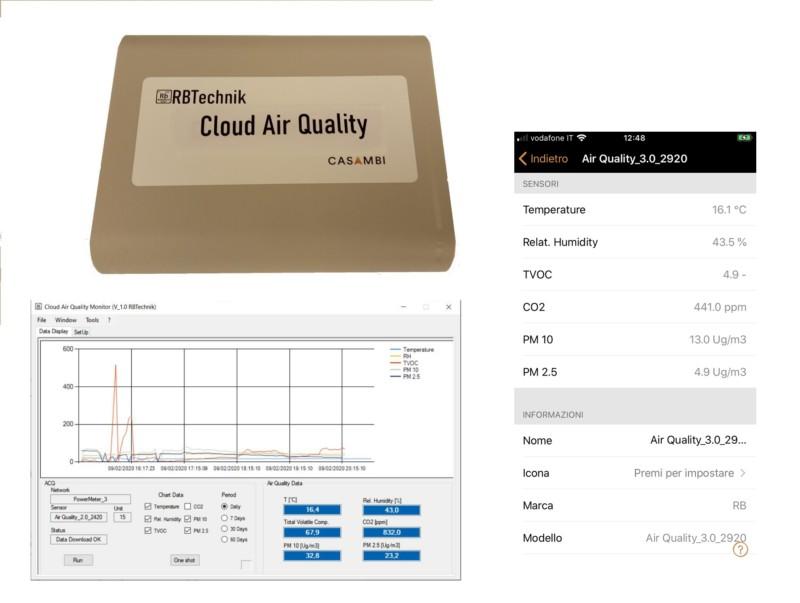The height and width of the screenshot is (603, 800).
Task: Click the Unit field showing 15
Action: (x=122, y=517)
